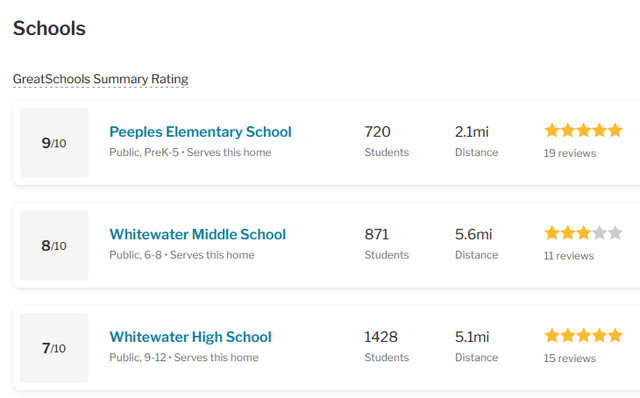This screenshot has height=398, width=640.
Task: Click the 9/10 rating badge
Action: [54, 143]
